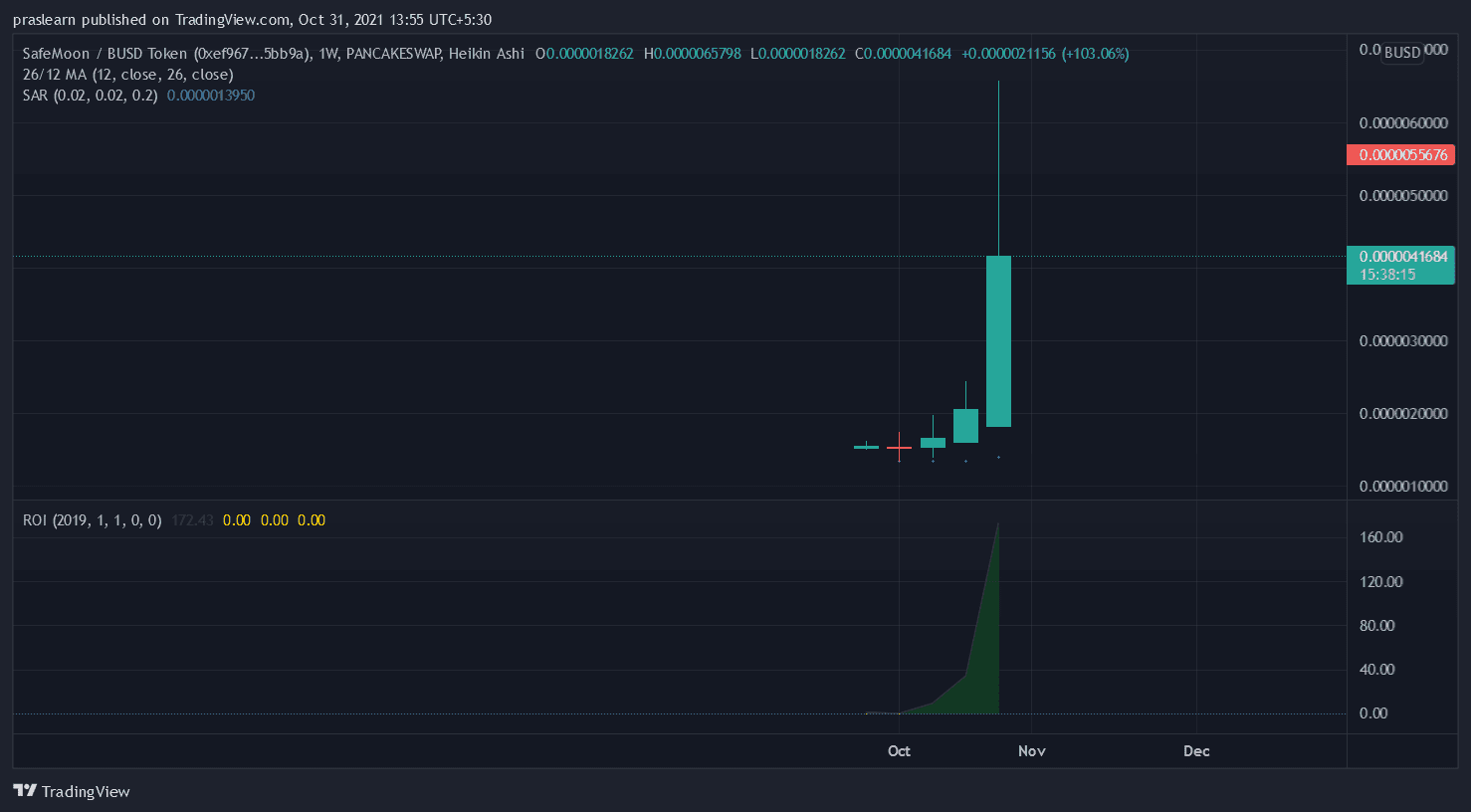Click the red 0.0000055676 price label
Viewport: 1471px width, 812px height.
(x=1400, y=155)
